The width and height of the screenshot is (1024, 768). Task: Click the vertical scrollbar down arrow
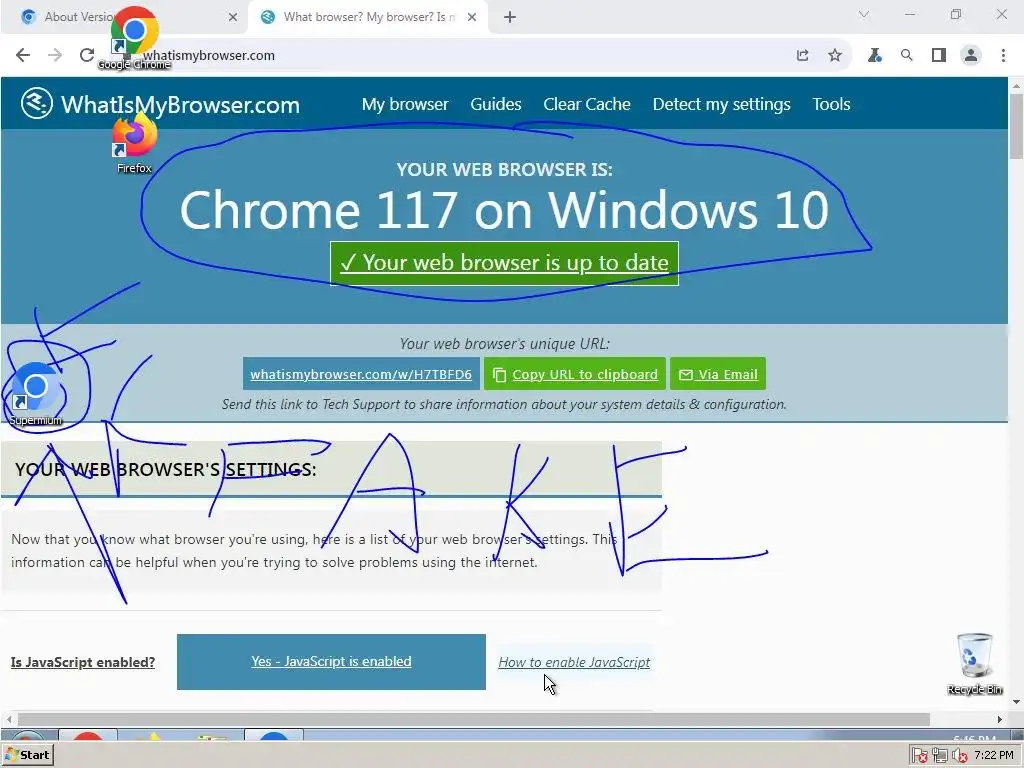(x=1016, y=702)
